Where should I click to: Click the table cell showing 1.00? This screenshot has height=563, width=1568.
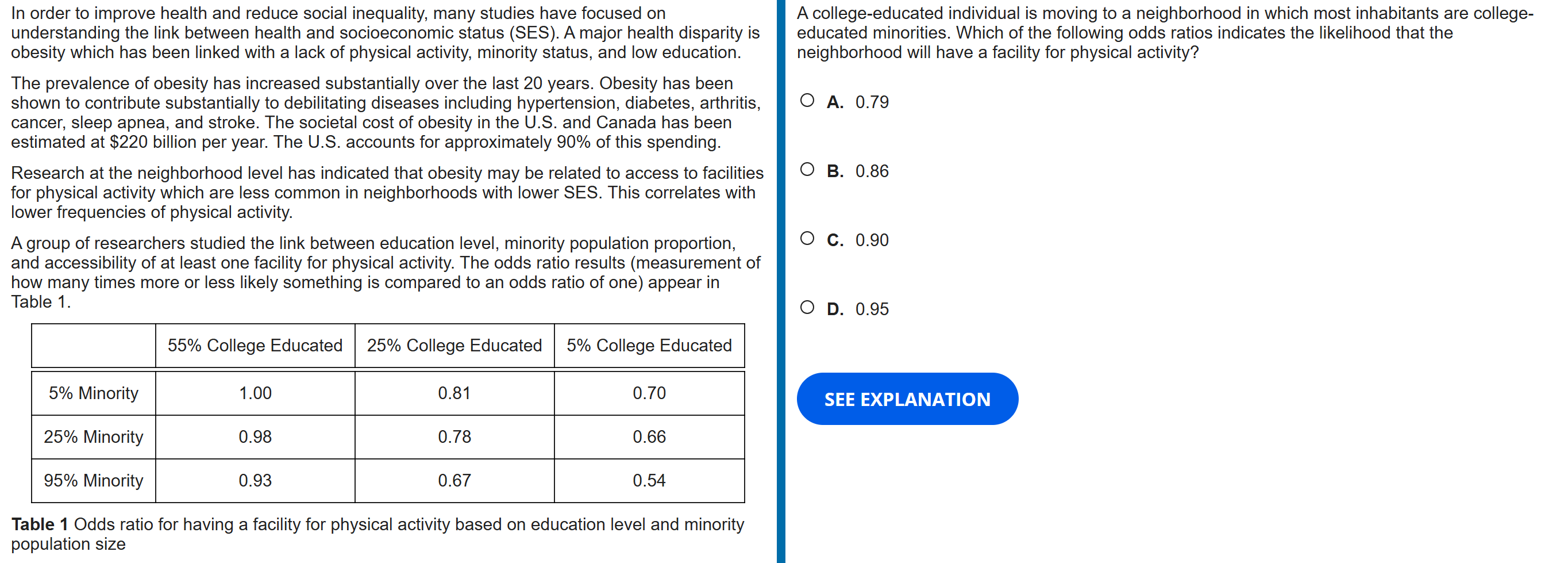[x=255, y=393]
